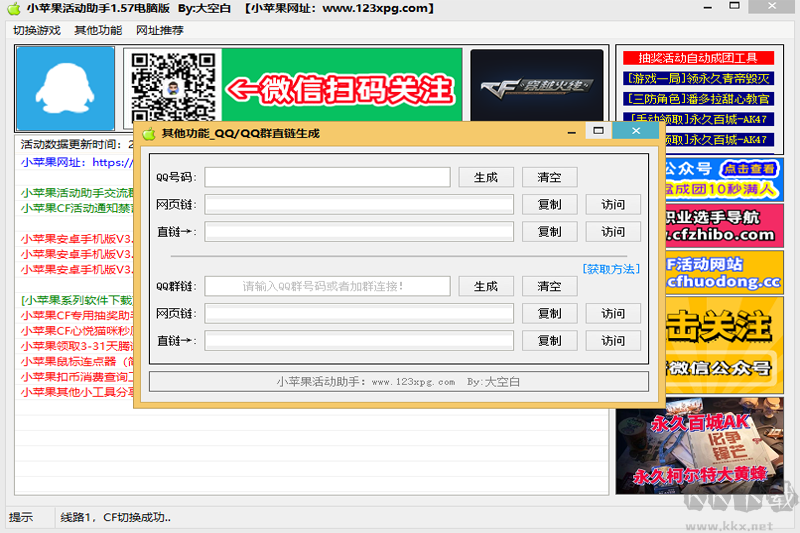The height and width of the screenshot is (533, 800).
Task: Click 小苹果领取3-31天腾 list row
Action: coord(77,346)
